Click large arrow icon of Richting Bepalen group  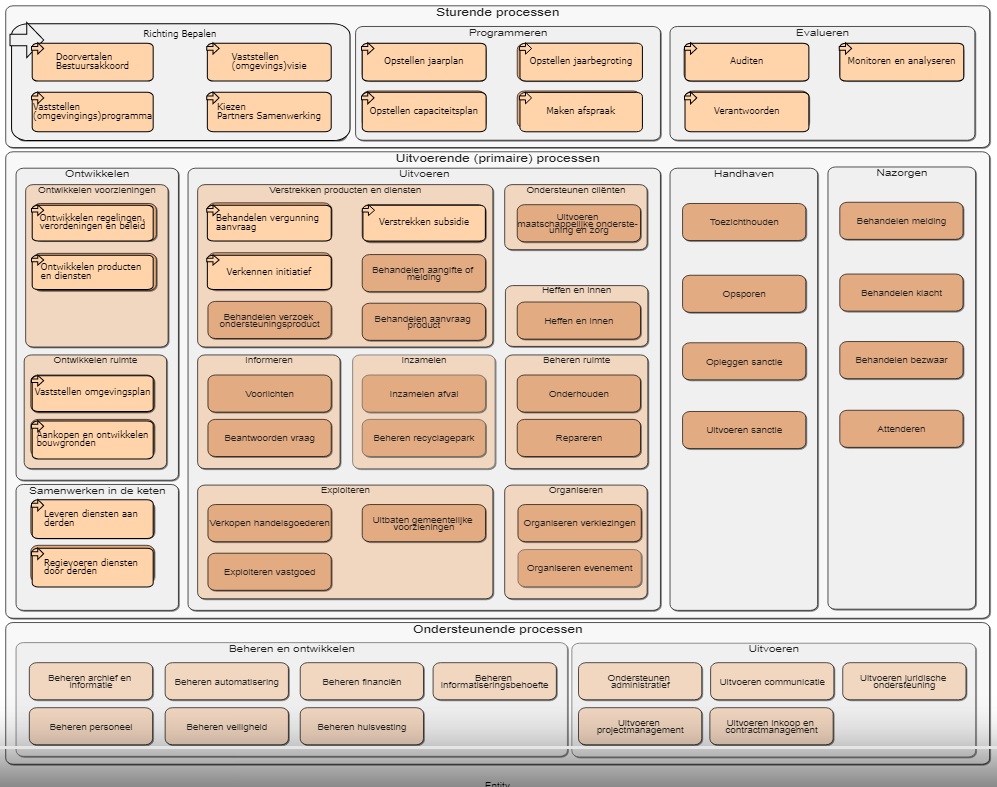point(27,39)
